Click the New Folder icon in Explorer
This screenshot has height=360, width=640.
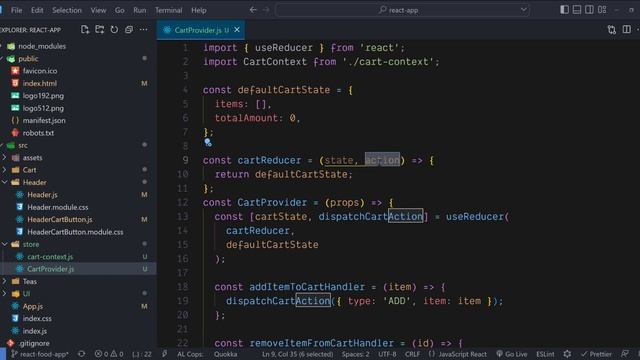pyautogui.click(x=100, y=29)
